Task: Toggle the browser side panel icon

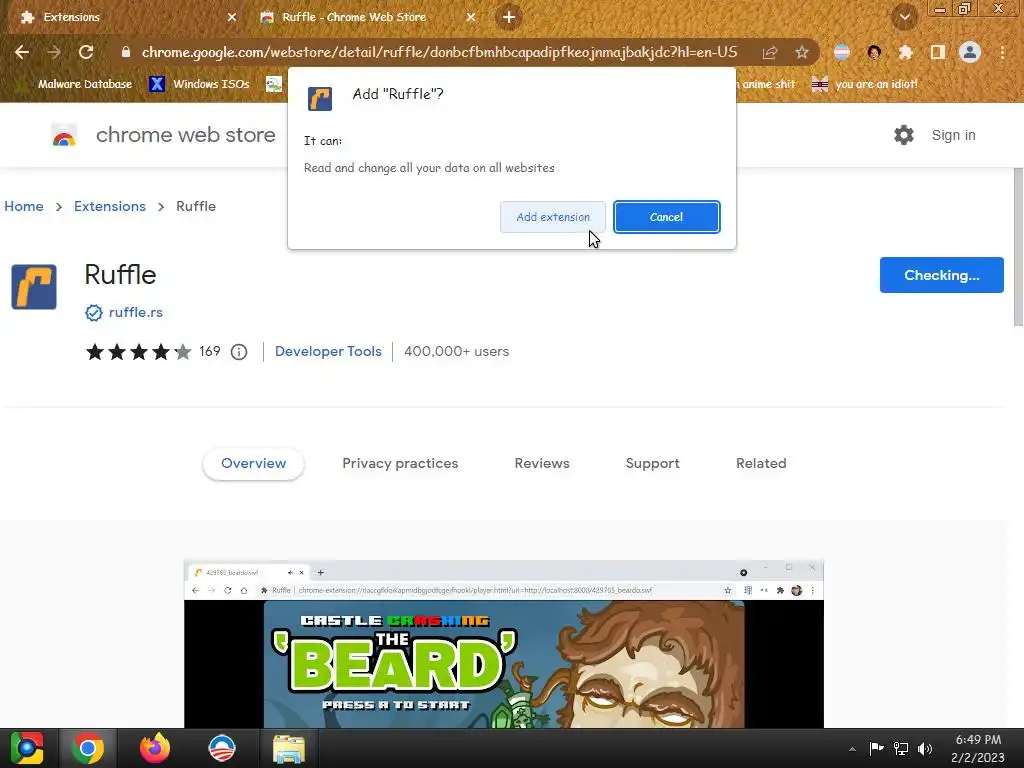Action: pos(938,52)
